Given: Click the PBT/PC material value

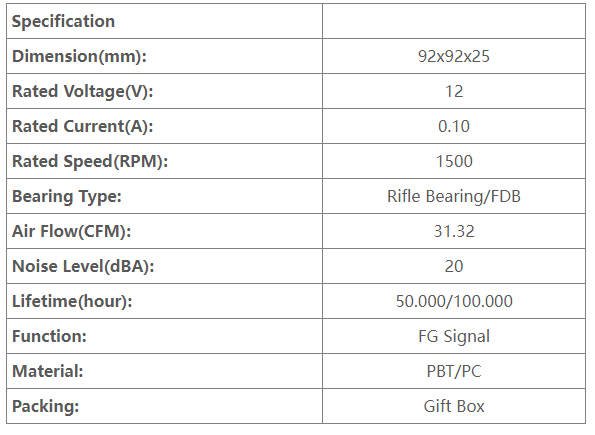Looking at the screenshot, I should [454, 371].
